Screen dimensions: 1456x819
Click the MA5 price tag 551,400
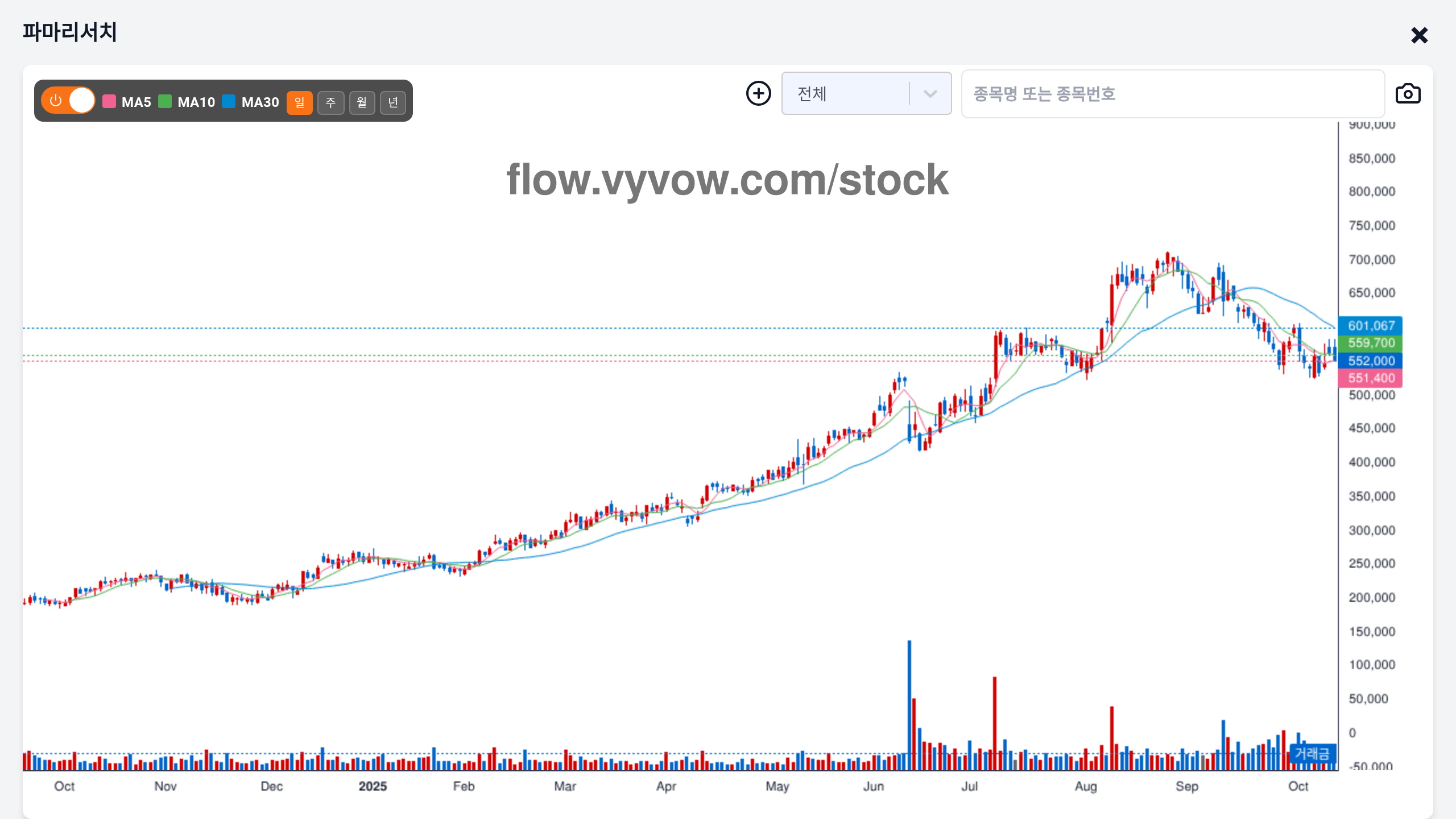pyautogui.click(x=1371, y=378)
